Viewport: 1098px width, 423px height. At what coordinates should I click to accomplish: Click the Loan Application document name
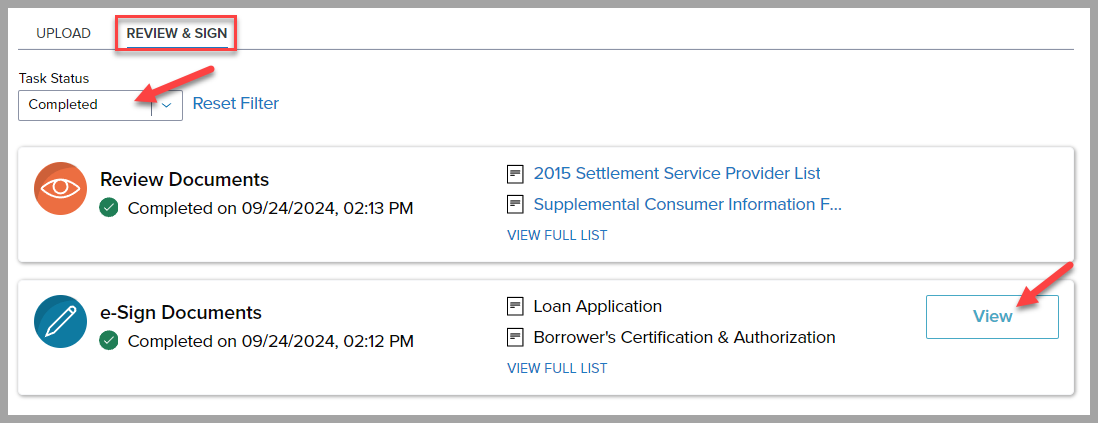598,306
